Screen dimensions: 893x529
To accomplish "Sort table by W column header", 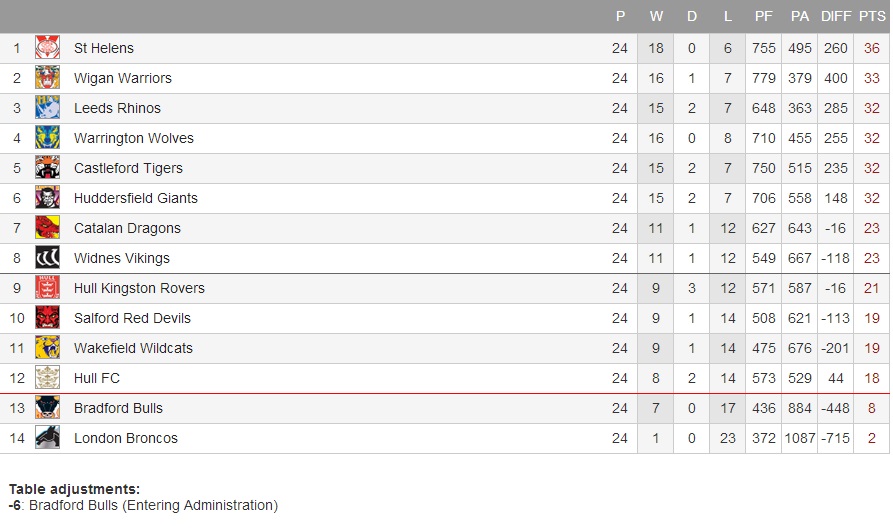I will 656,16.
